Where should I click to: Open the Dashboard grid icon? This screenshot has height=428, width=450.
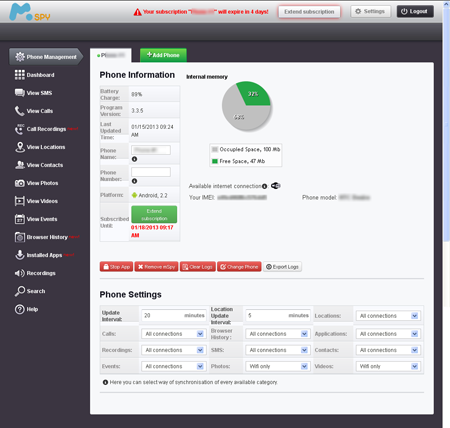coord(20,75)
